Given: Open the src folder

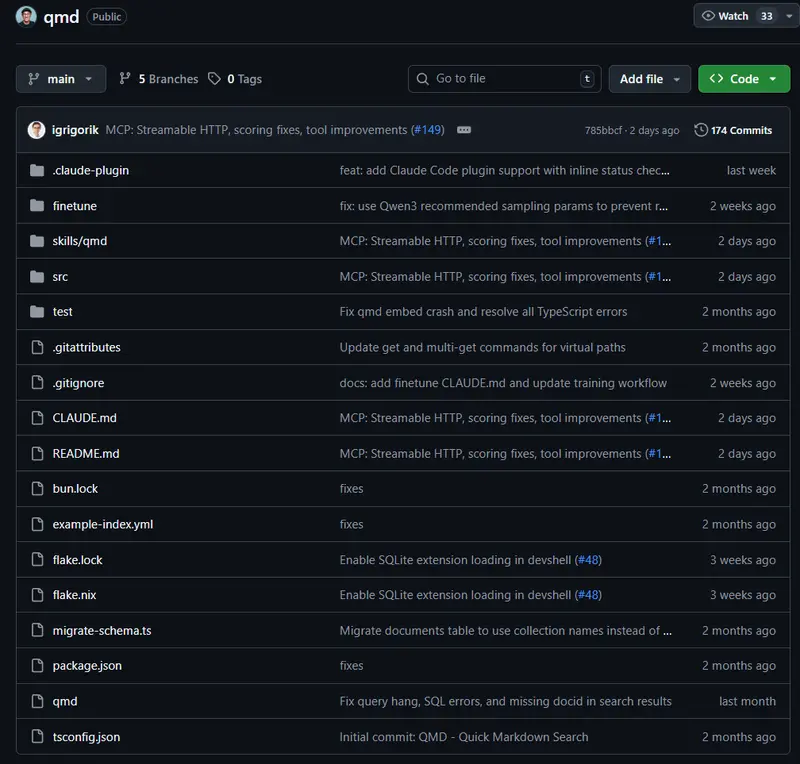Looking at the screenshot, I should [x=61, y=277].
